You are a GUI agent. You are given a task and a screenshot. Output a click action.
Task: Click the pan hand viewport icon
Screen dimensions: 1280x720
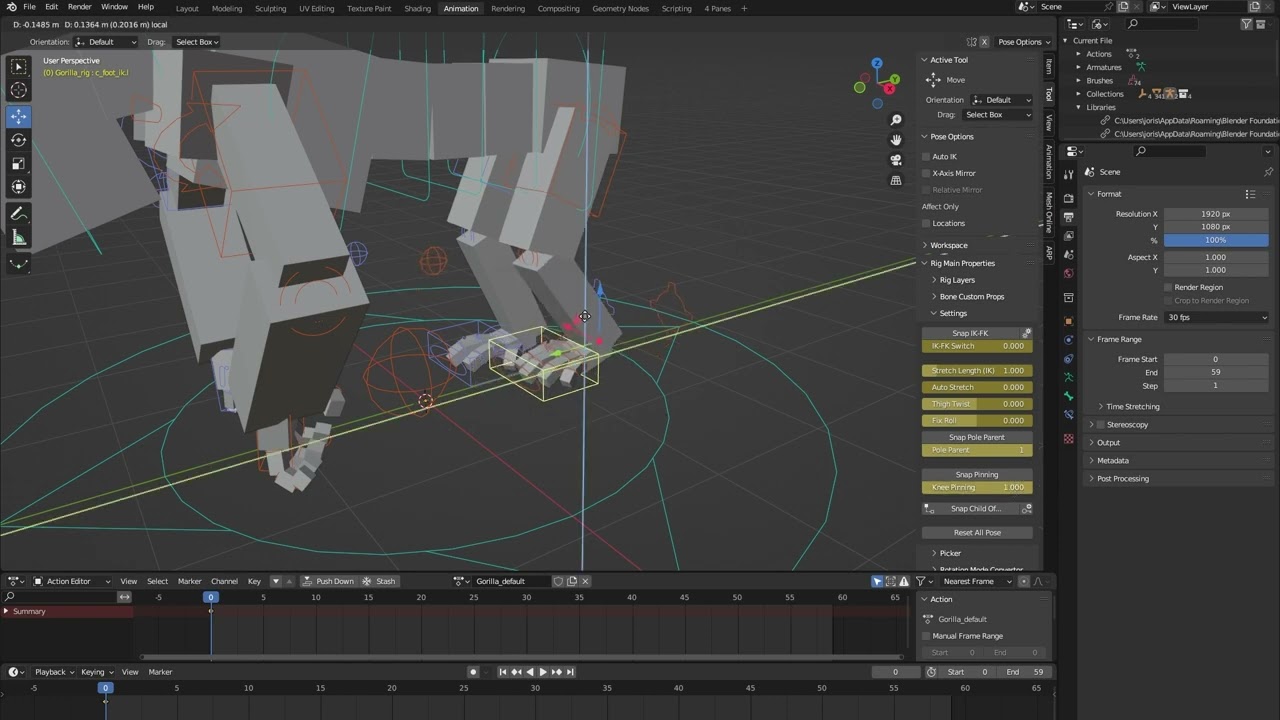coord(896,139)
